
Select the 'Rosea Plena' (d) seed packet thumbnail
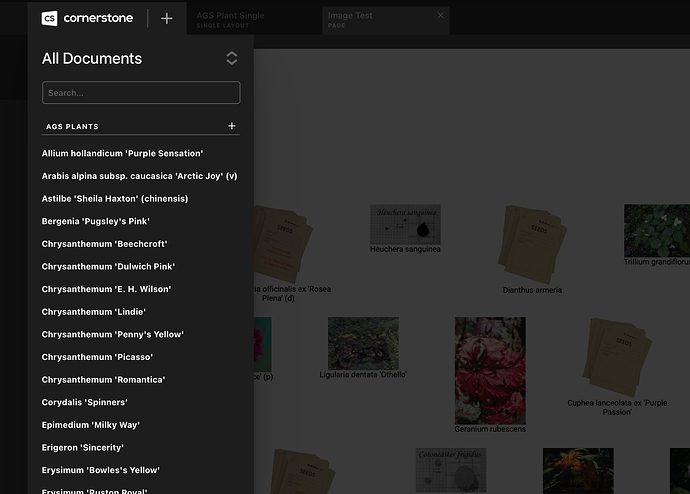click(x=282, y=244)
